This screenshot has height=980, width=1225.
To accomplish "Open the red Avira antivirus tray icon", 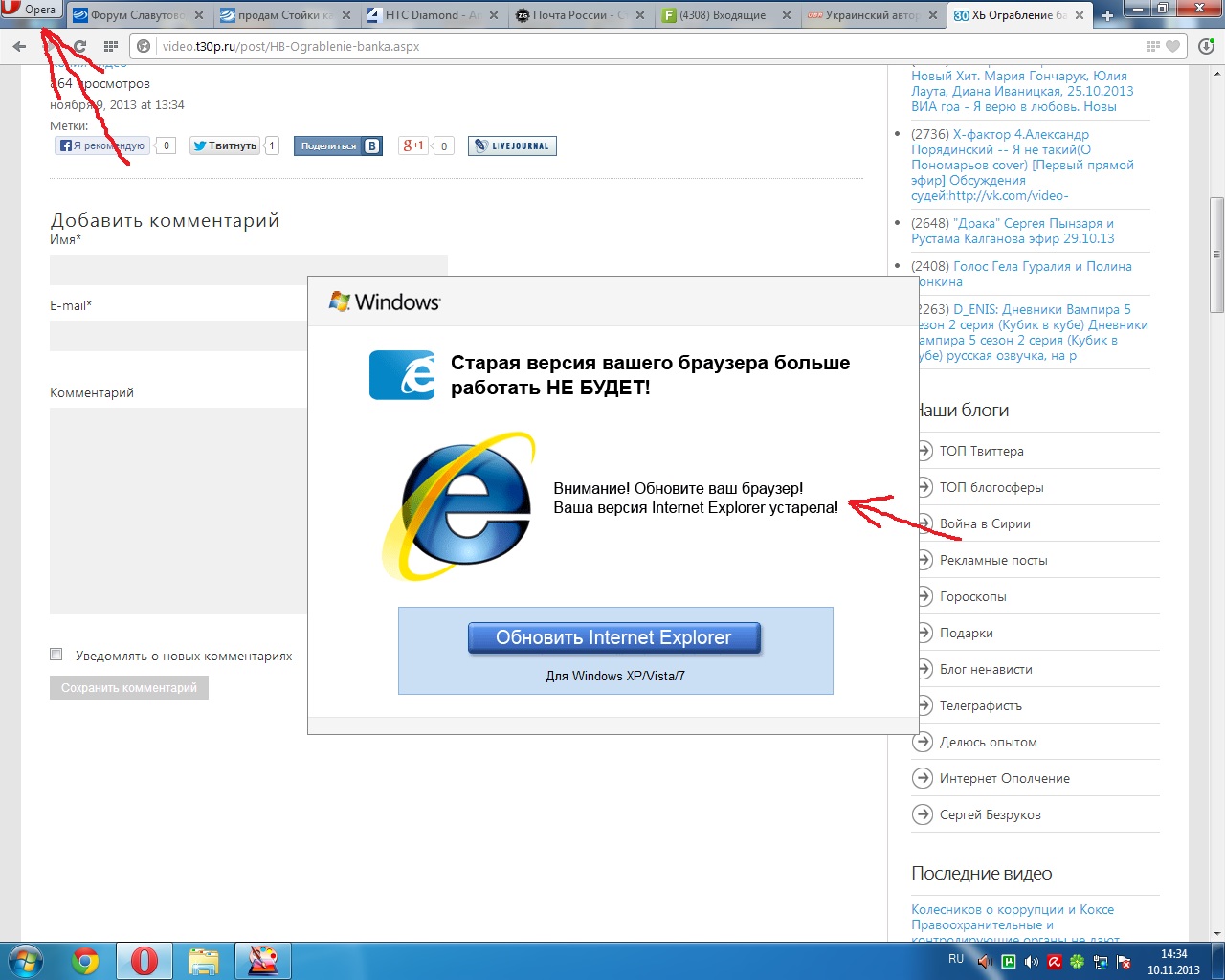I will coord(1055,962).
